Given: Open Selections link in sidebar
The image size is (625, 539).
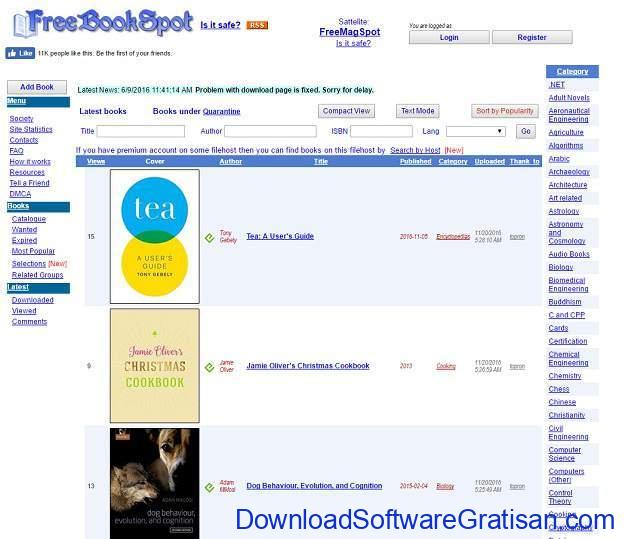Looking at the screenshot, I should [x=29, y=264].
